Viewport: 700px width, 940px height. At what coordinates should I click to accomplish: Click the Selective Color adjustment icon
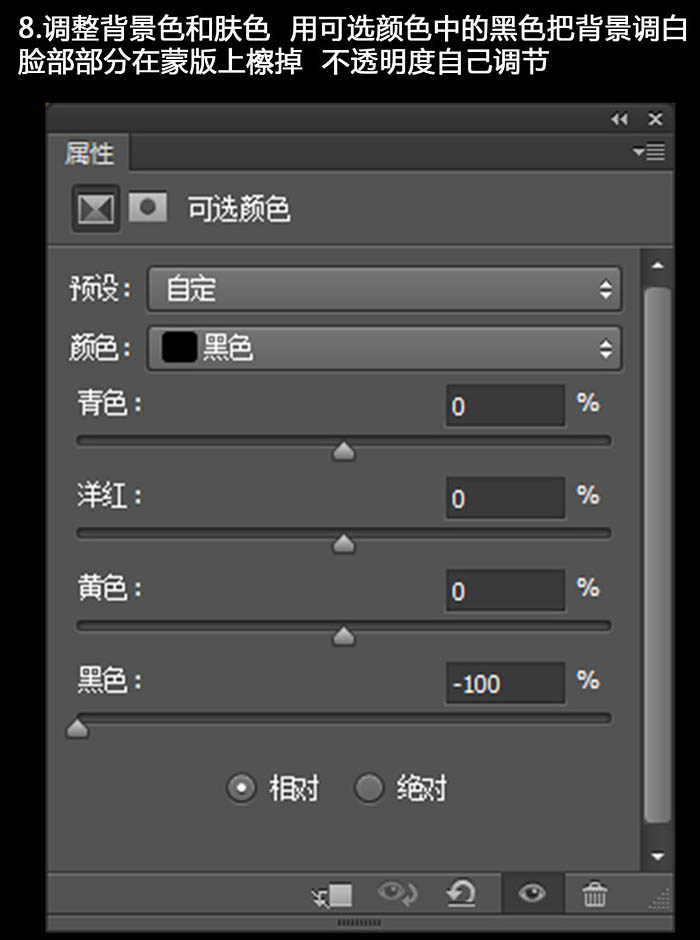point(96,209)
